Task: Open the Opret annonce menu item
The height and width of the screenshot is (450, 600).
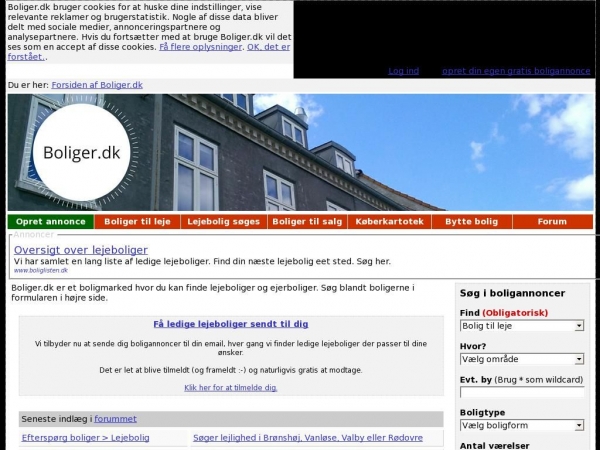Action: coord(51,222)
